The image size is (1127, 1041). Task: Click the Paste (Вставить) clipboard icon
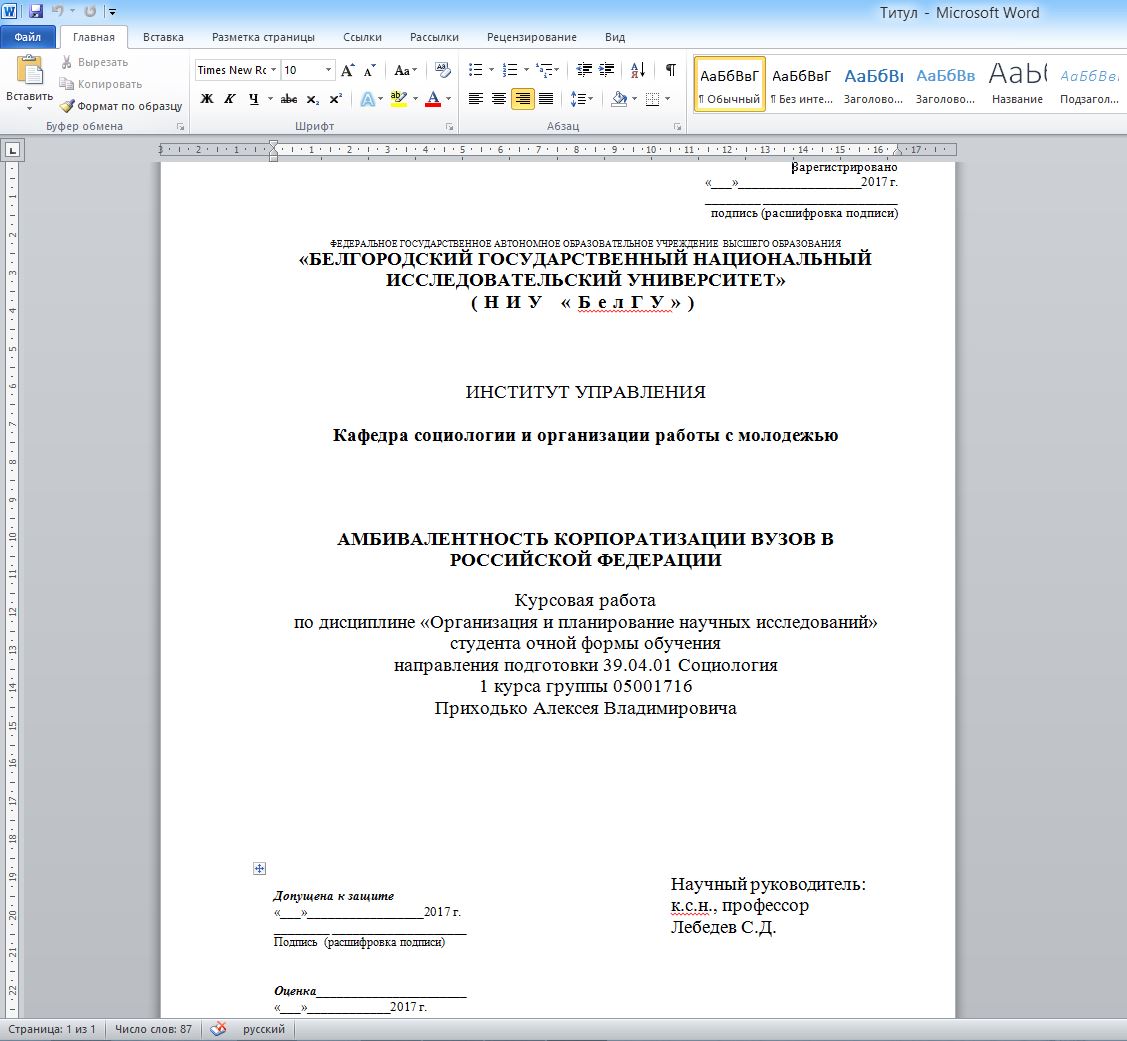29,71
